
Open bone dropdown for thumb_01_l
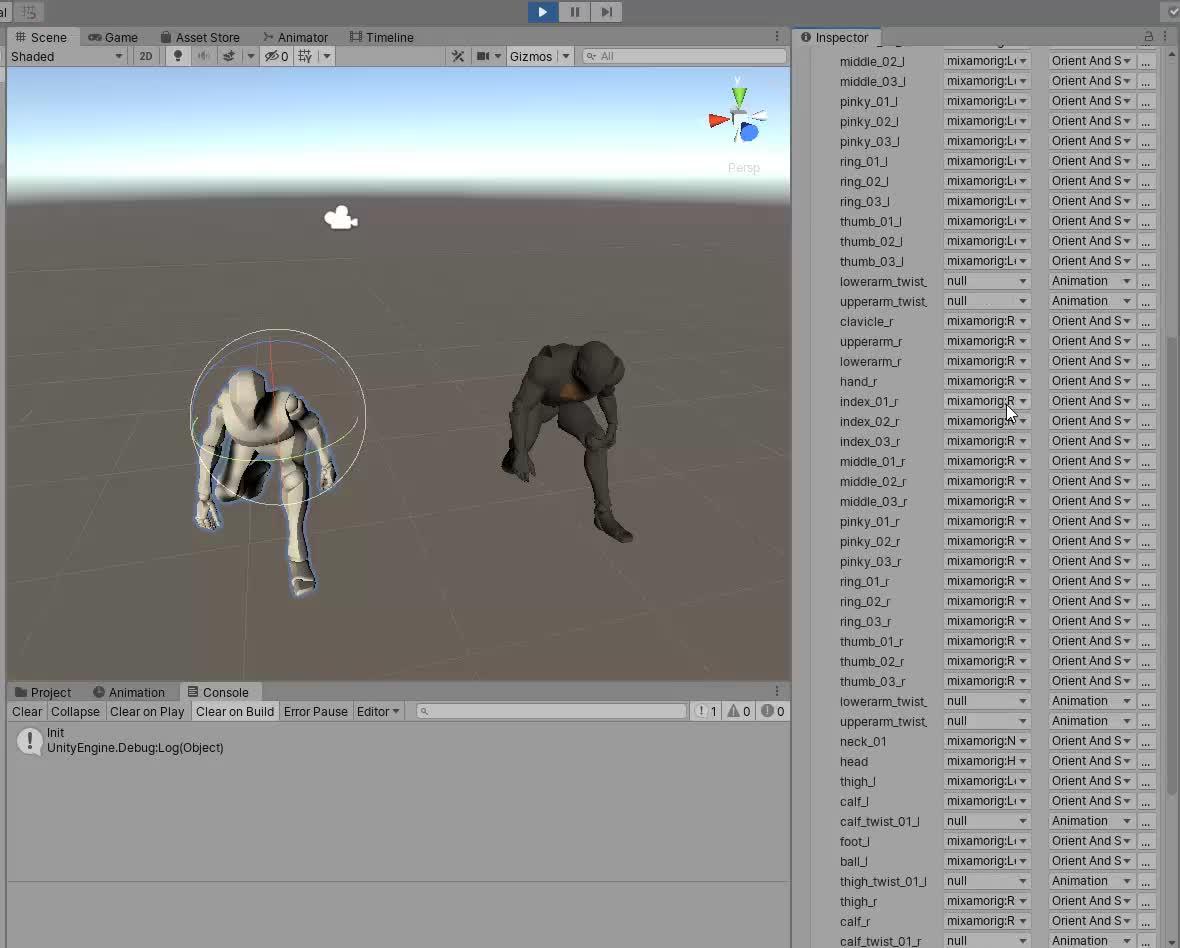pos(987,220)
